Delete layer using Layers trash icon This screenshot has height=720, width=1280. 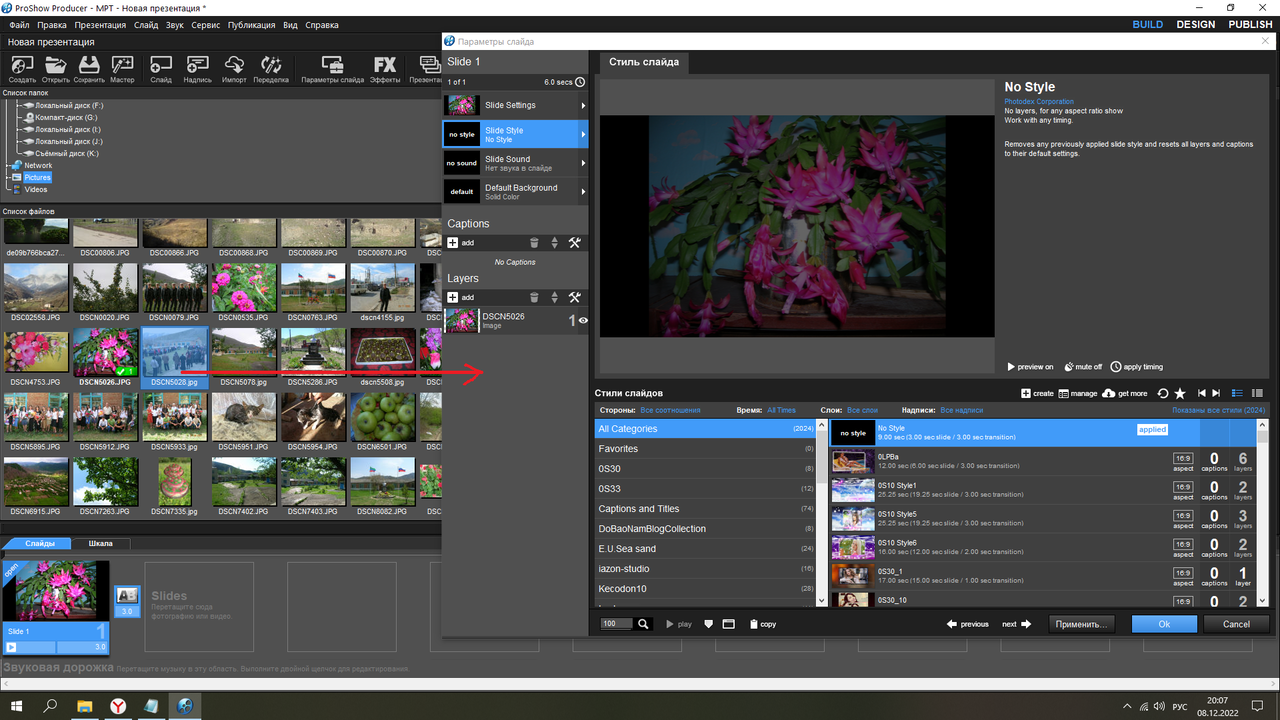coord(534,297)
